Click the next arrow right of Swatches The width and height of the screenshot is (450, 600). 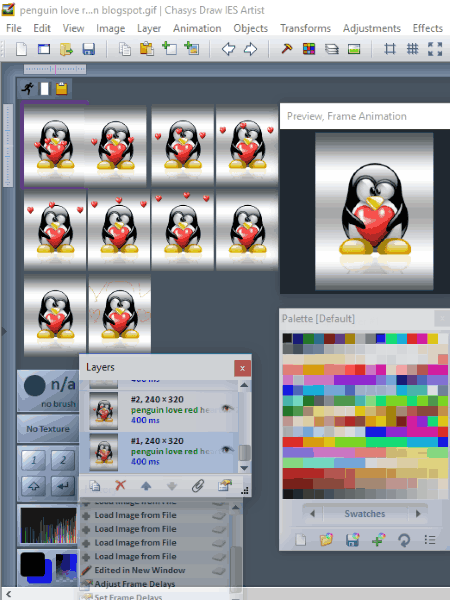(x=418, y=514)
